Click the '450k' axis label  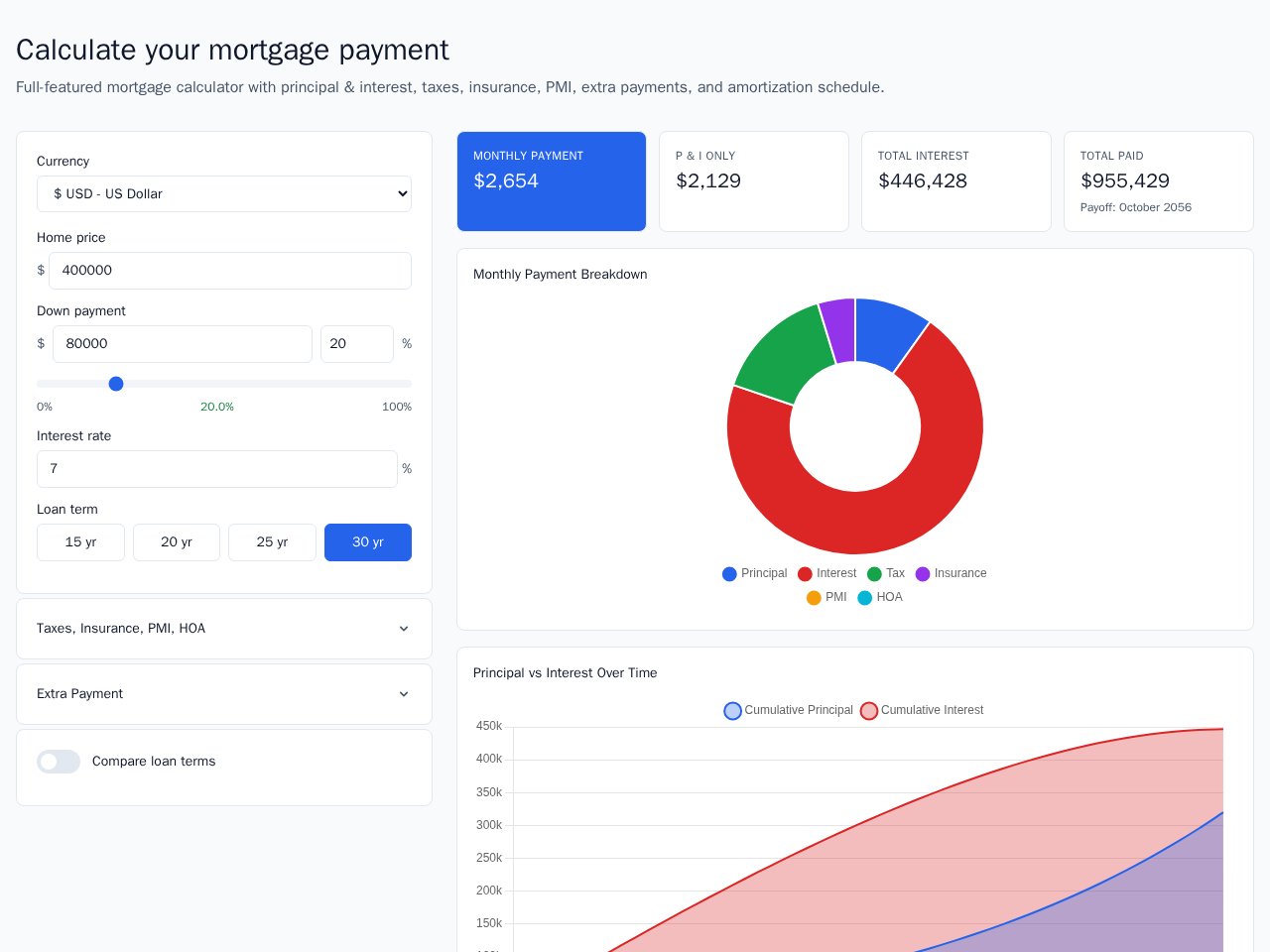click(489, 726)
